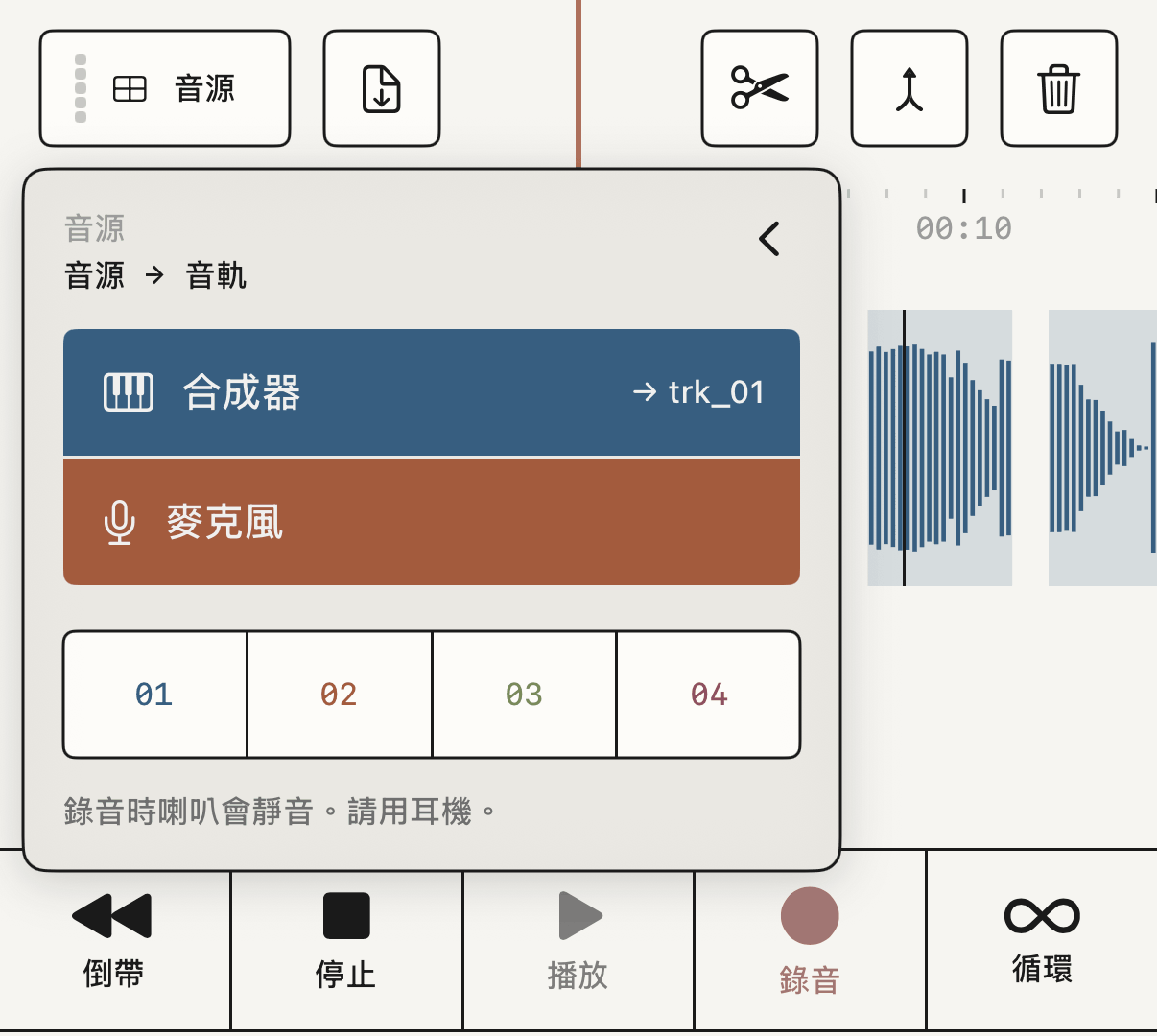1157x1036 pixels.
Task: Choose track 04
Action: pos(709,695)
